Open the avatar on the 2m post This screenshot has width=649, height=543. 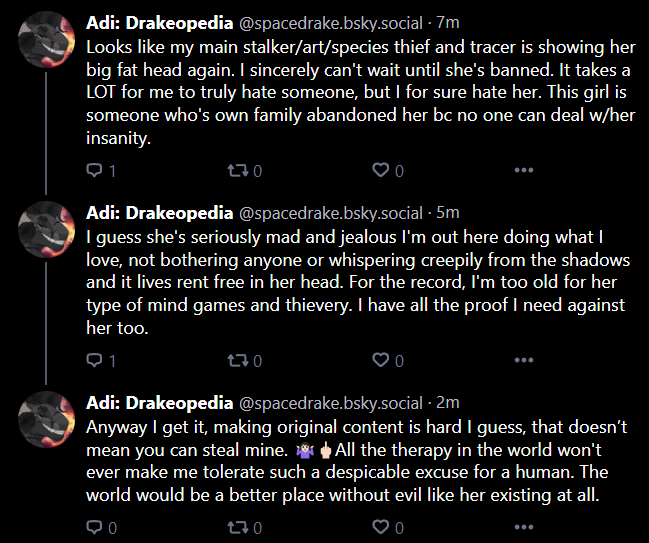coord(46,419)
